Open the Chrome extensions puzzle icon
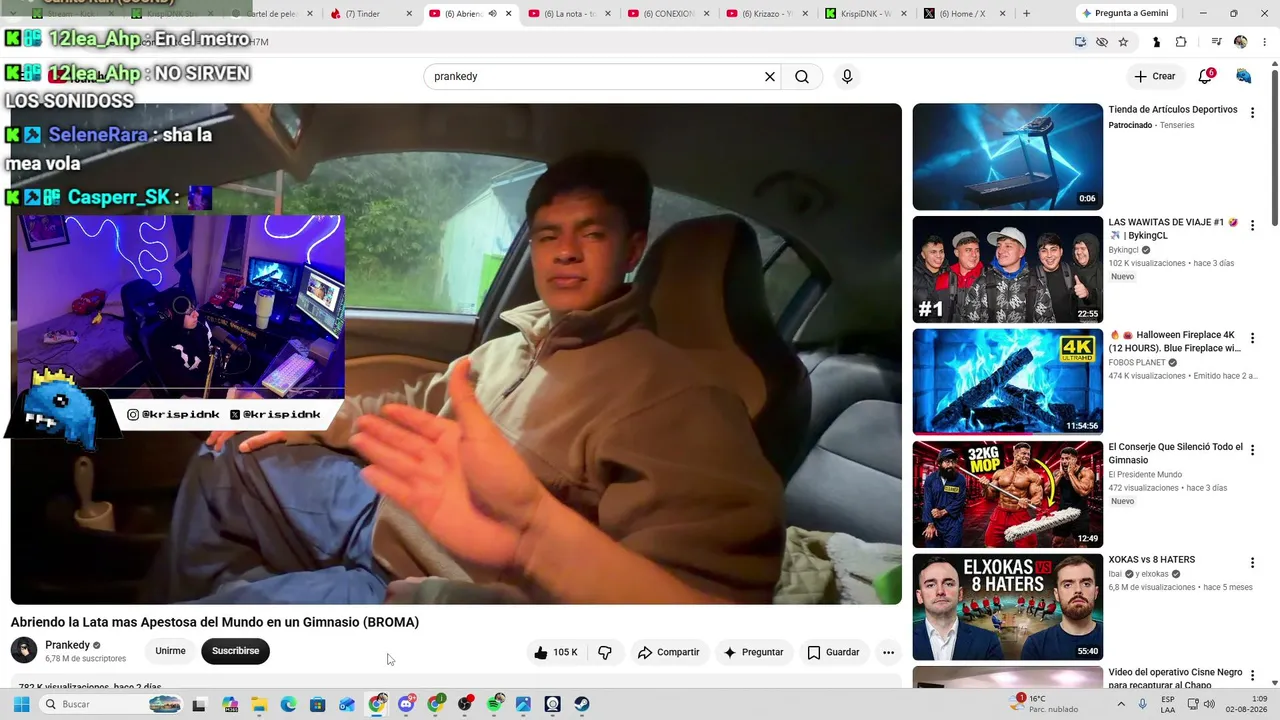Viewport: 1280px width, 720px height. (1181, 42)
